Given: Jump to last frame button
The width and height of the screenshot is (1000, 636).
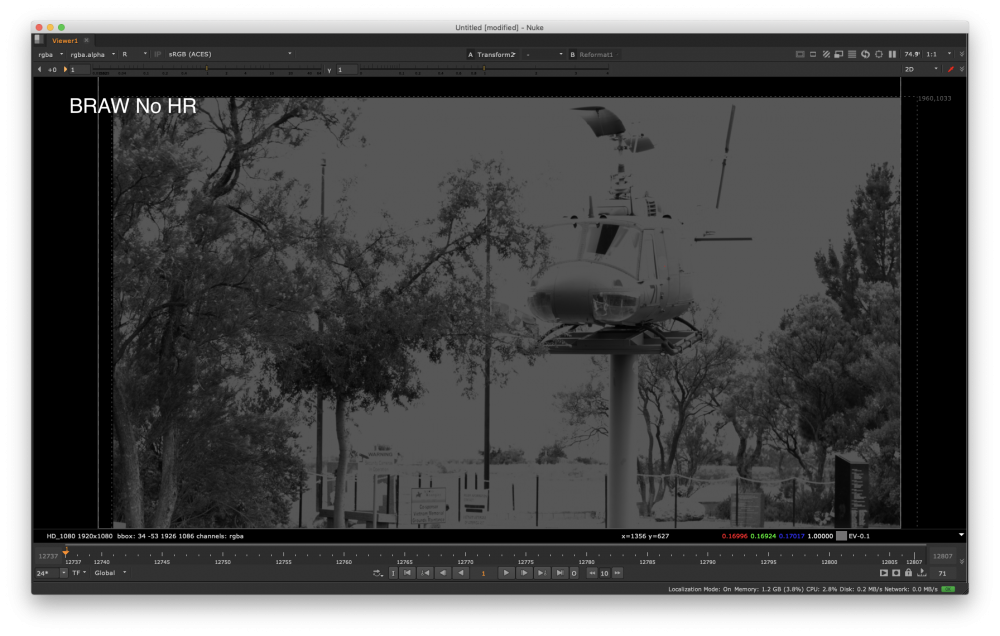Looking at the screenshot, I should [560, 573].
